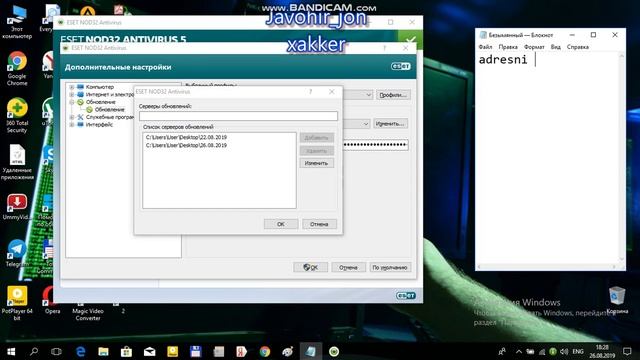Open the Корзина recycle bin icon
This screenshot has width=640, height=360.
[x=617, y=300]
